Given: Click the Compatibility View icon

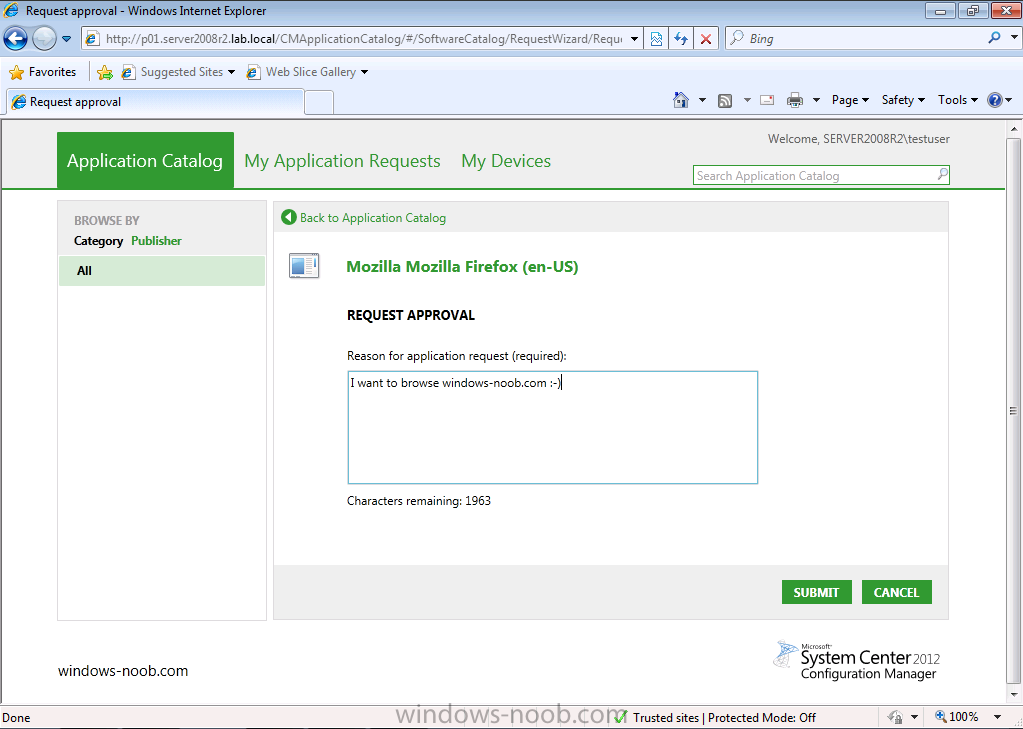Looking at the screenshot, I should 656,39.
